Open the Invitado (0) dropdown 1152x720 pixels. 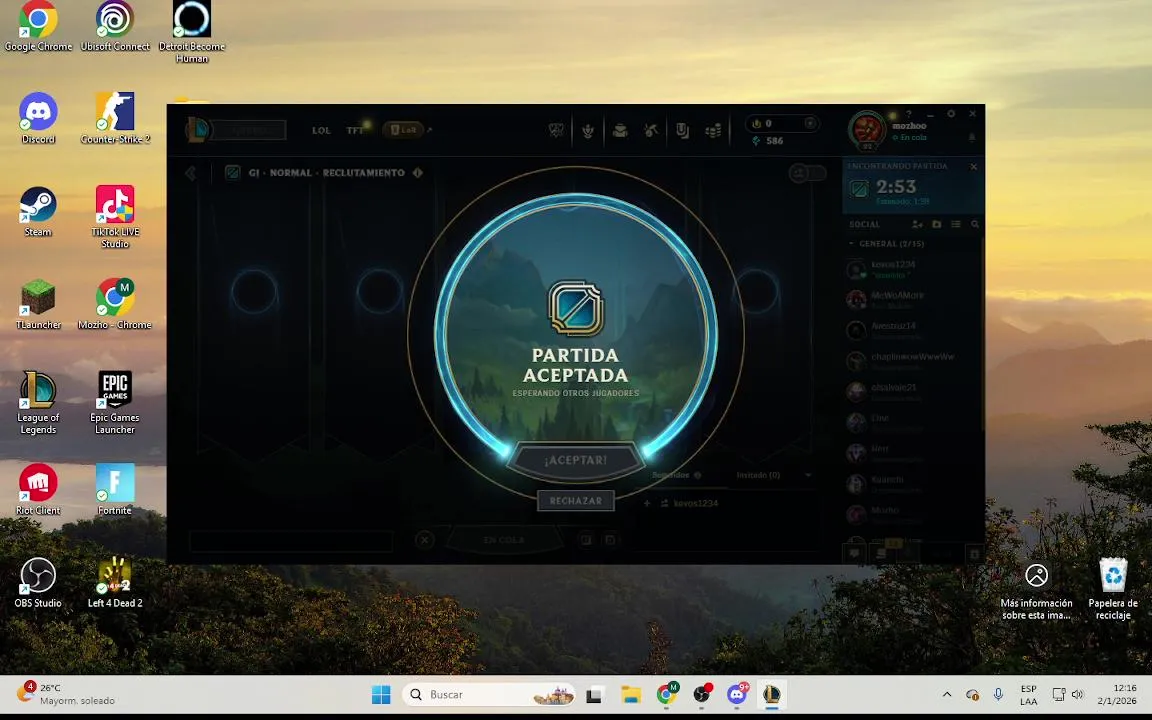(774, 475)
